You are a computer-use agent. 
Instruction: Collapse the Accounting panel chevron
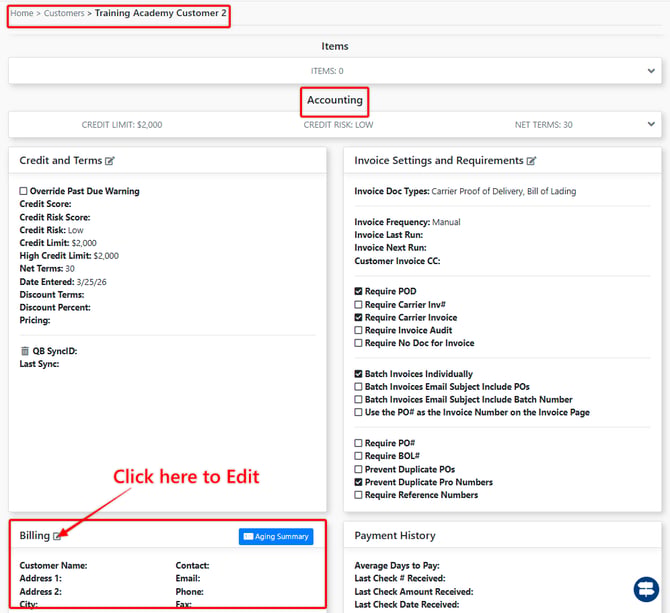(x=651, y=124)
